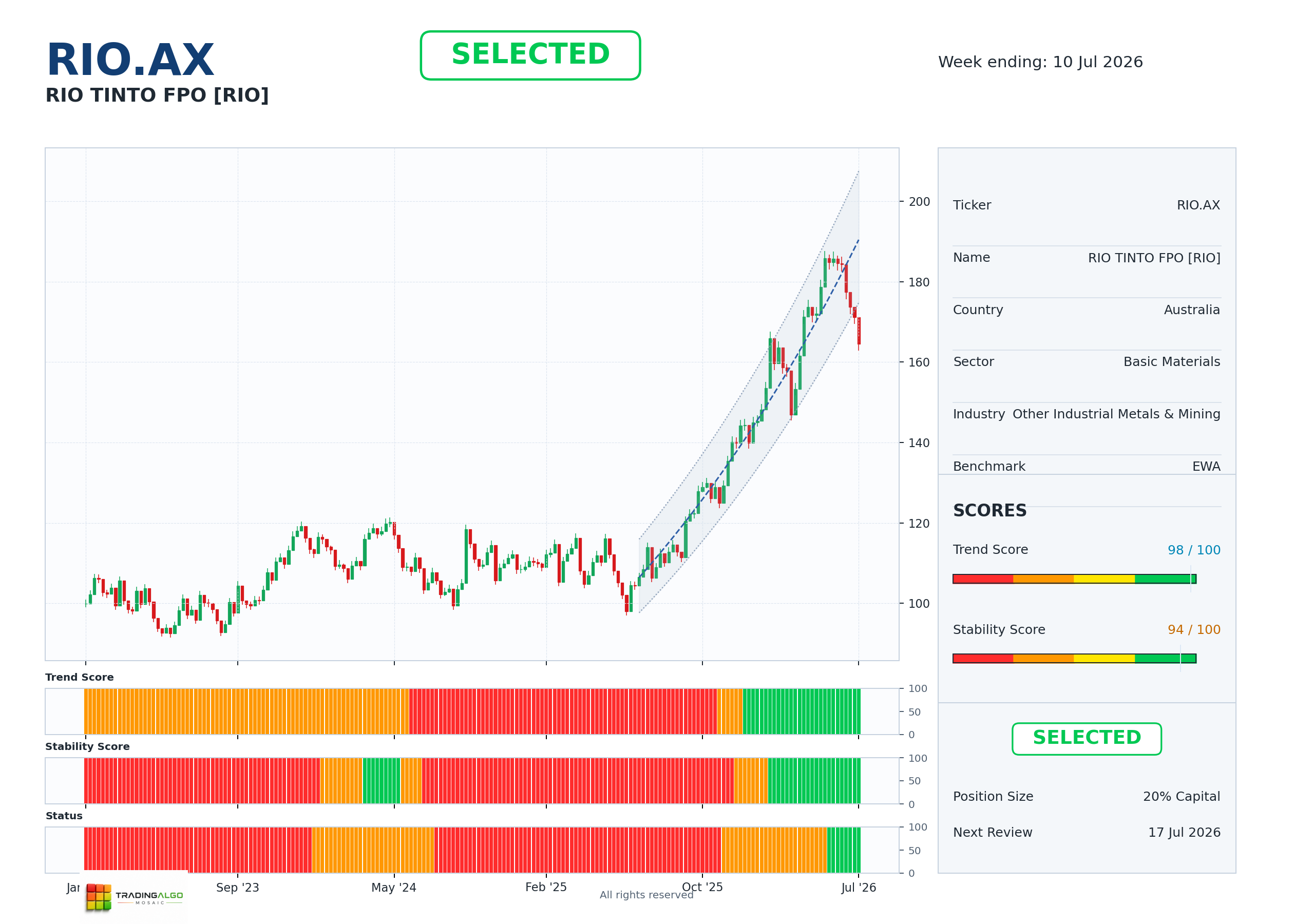Click the 'Jul '26' x-axis label
This screenshot has width=1294, height=924.
click(x=859, y=888)
